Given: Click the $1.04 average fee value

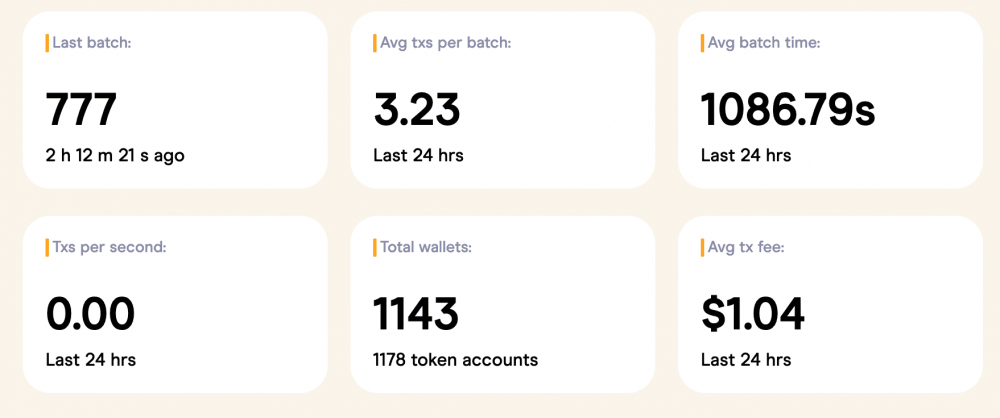Looking at the screenshot, I should pos(752,314).
